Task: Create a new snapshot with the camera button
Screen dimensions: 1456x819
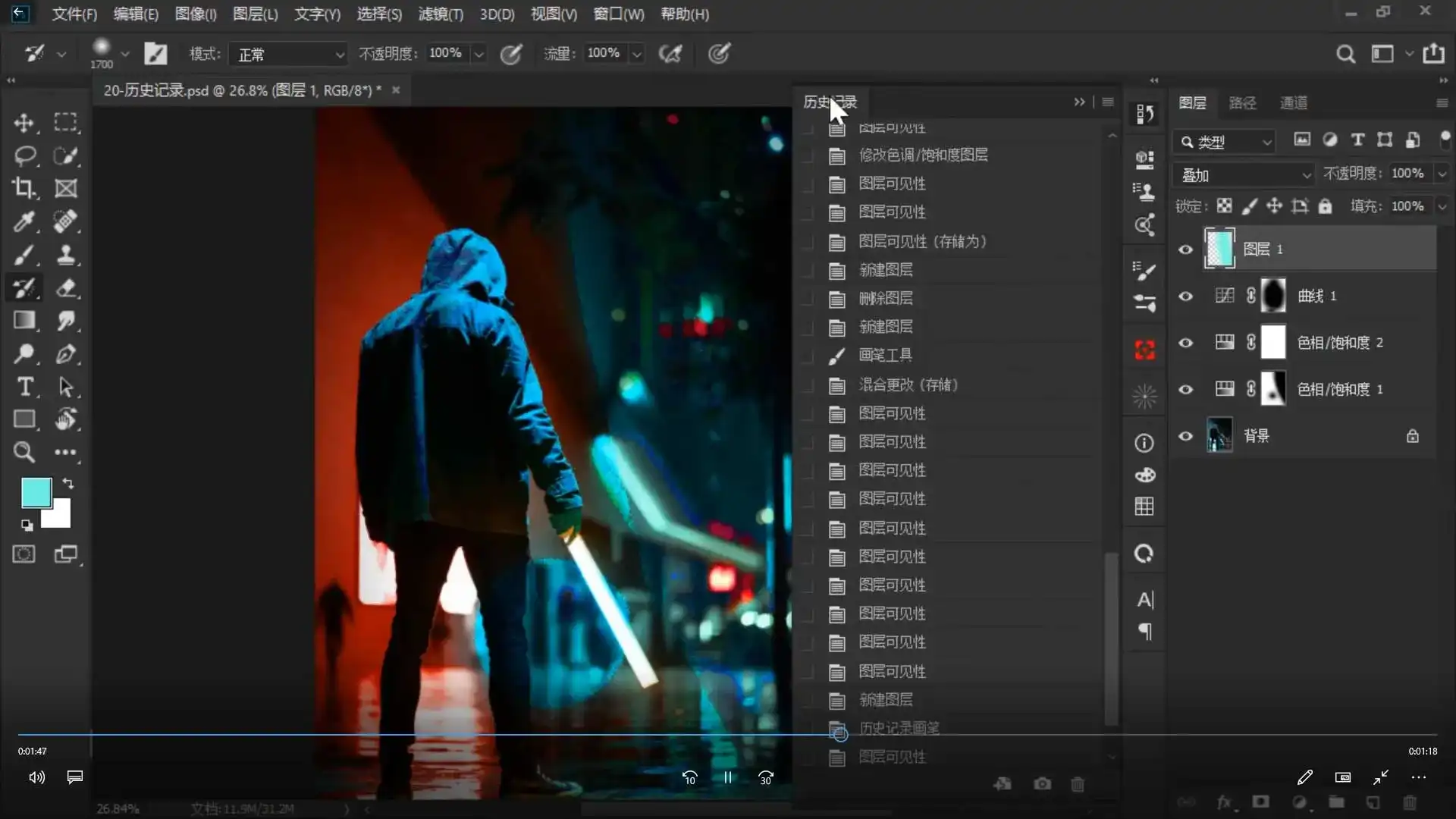Action: point(1042,784)
